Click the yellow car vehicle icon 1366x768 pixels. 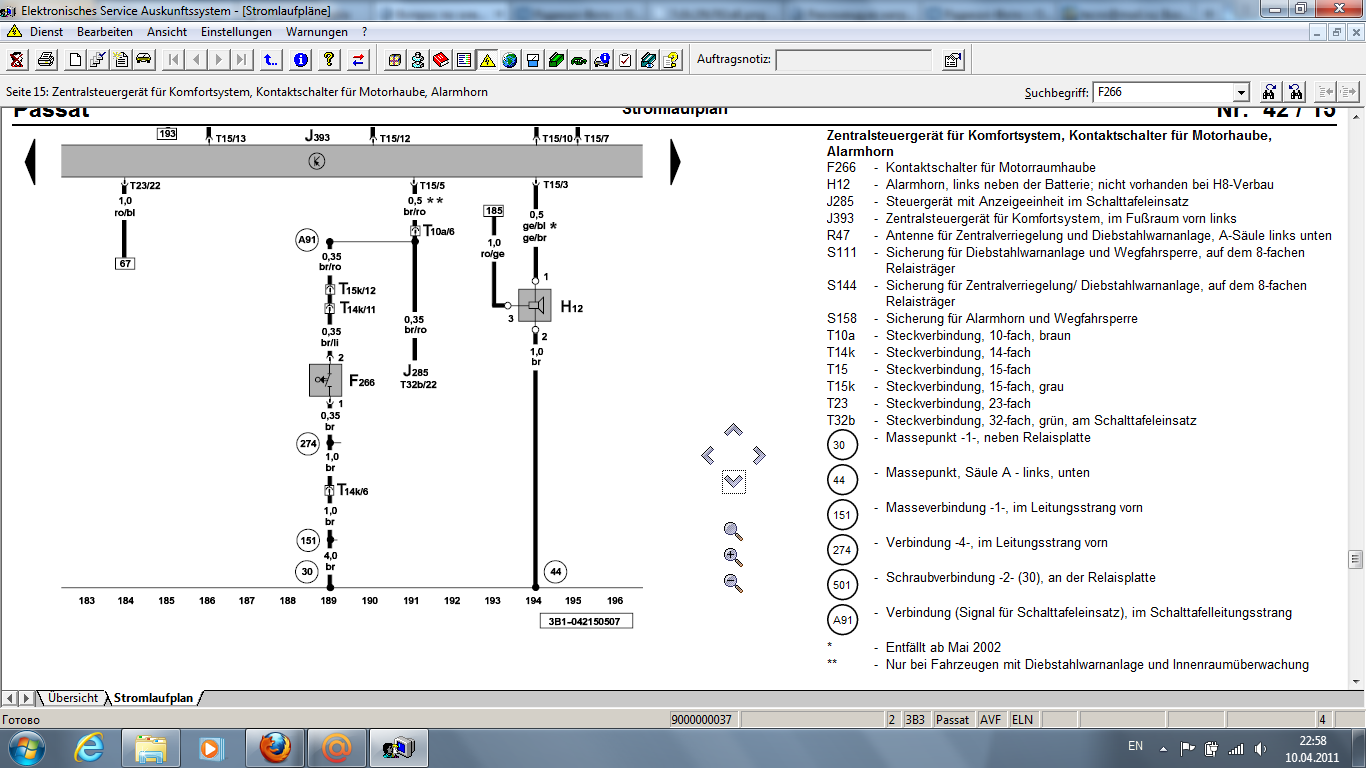(x=144, y=60)
